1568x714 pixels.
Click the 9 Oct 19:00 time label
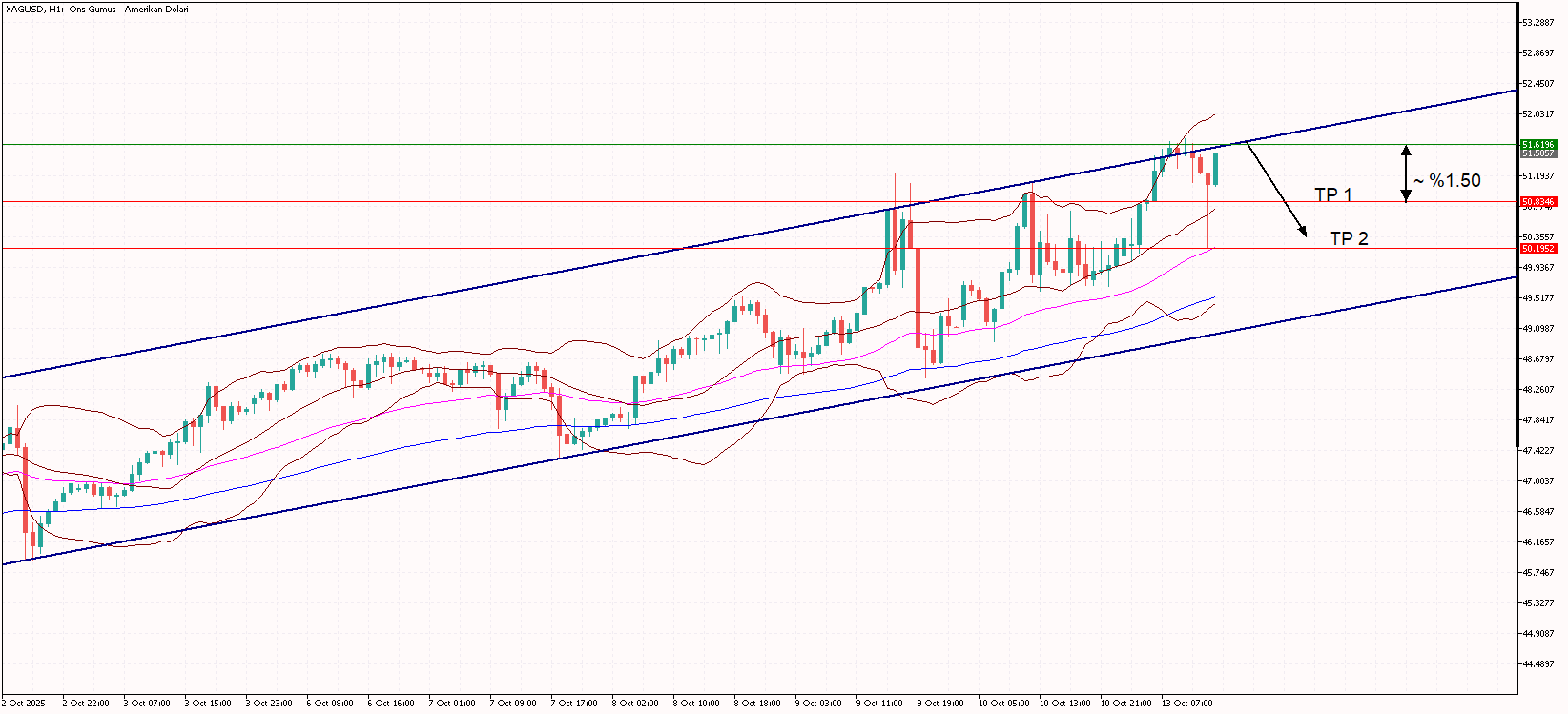[940, 704]
